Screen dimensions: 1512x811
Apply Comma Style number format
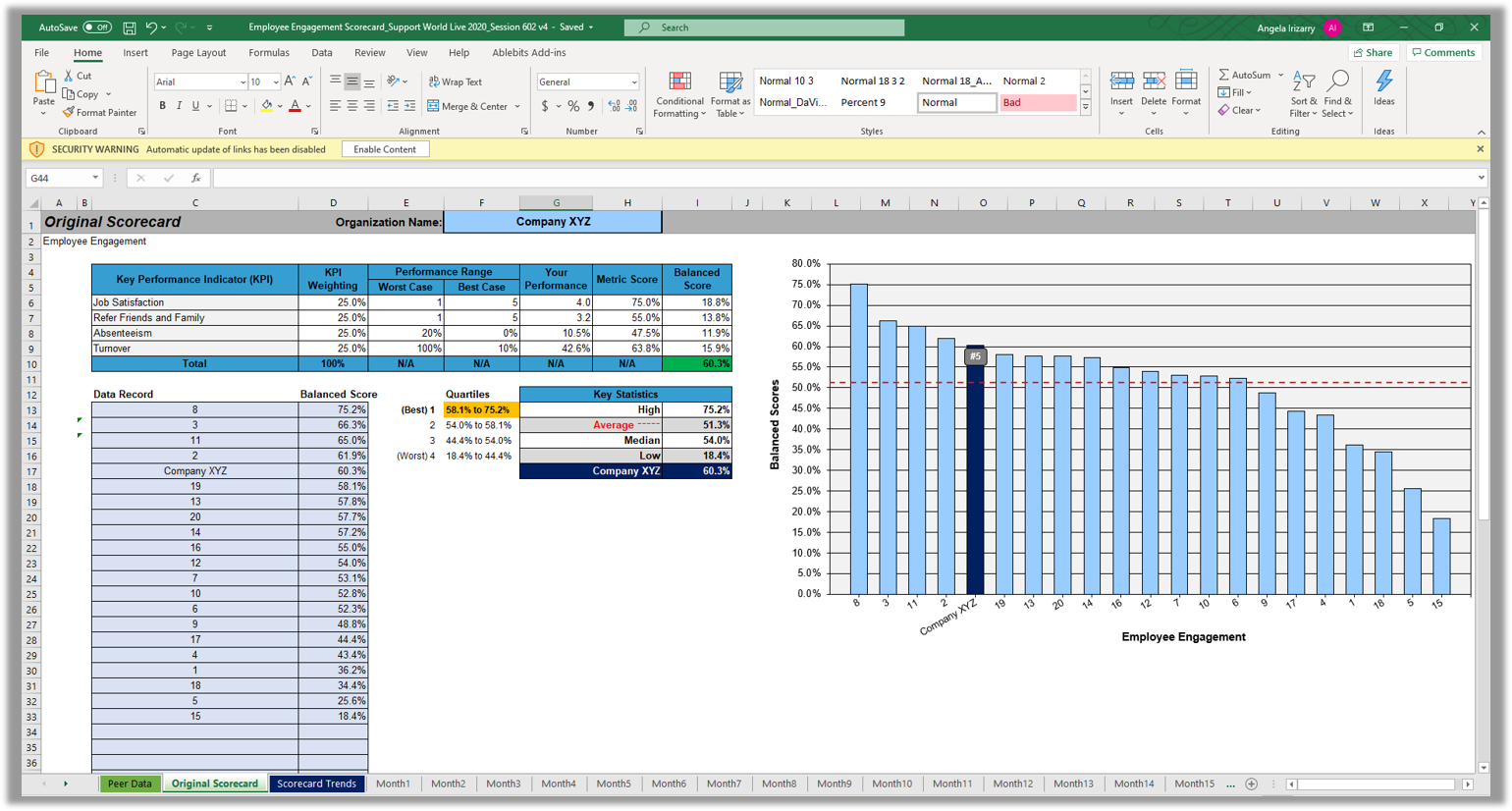pyautogui.click(x=591, y=106)
